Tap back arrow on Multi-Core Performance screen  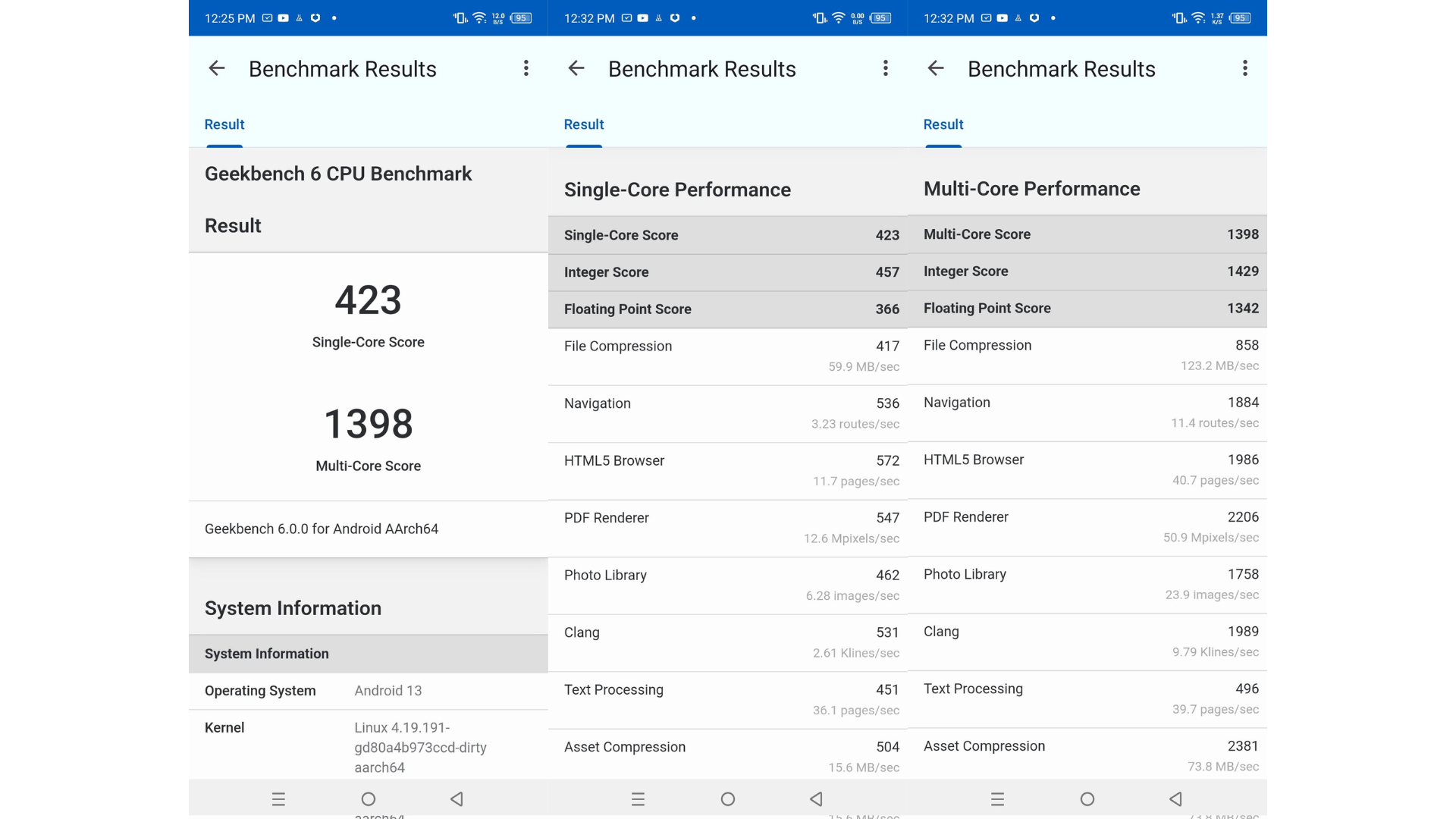tap(936, 68)
